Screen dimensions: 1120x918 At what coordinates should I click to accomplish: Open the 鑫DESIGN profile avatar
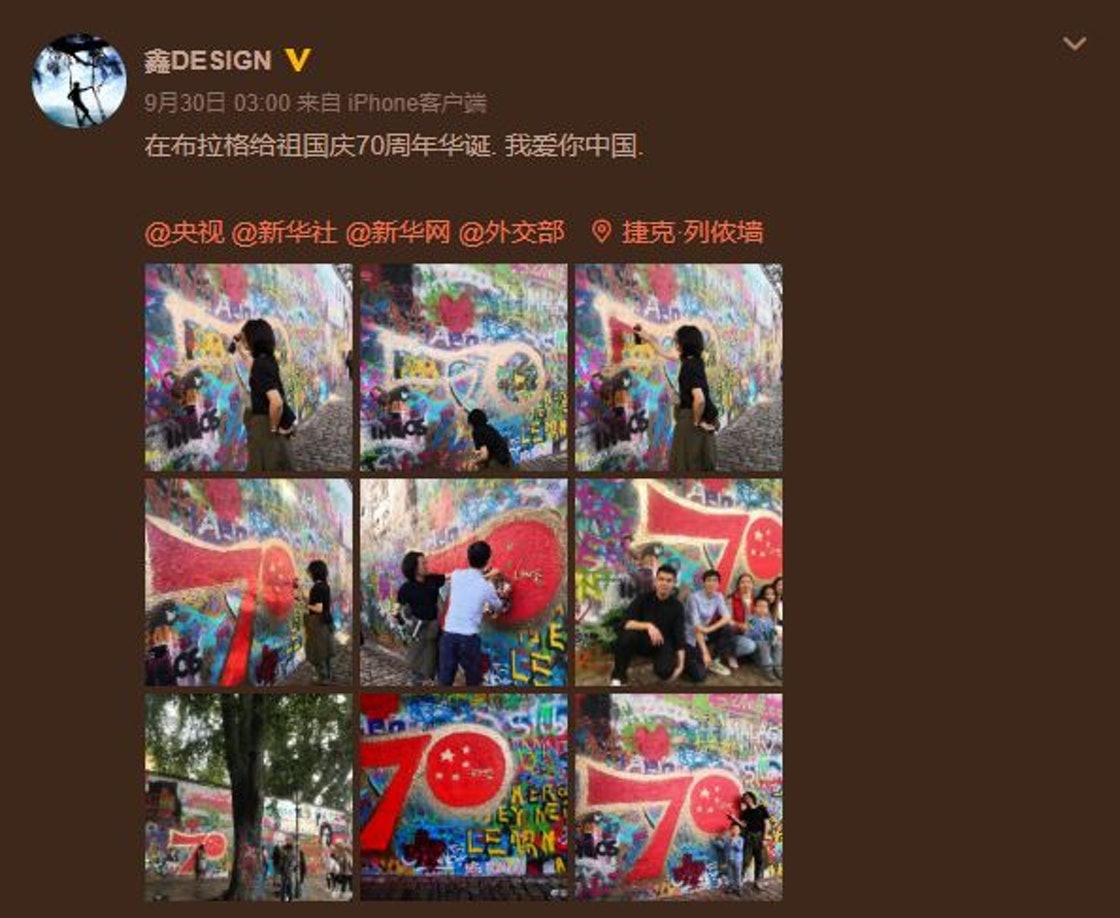(79, 81)
